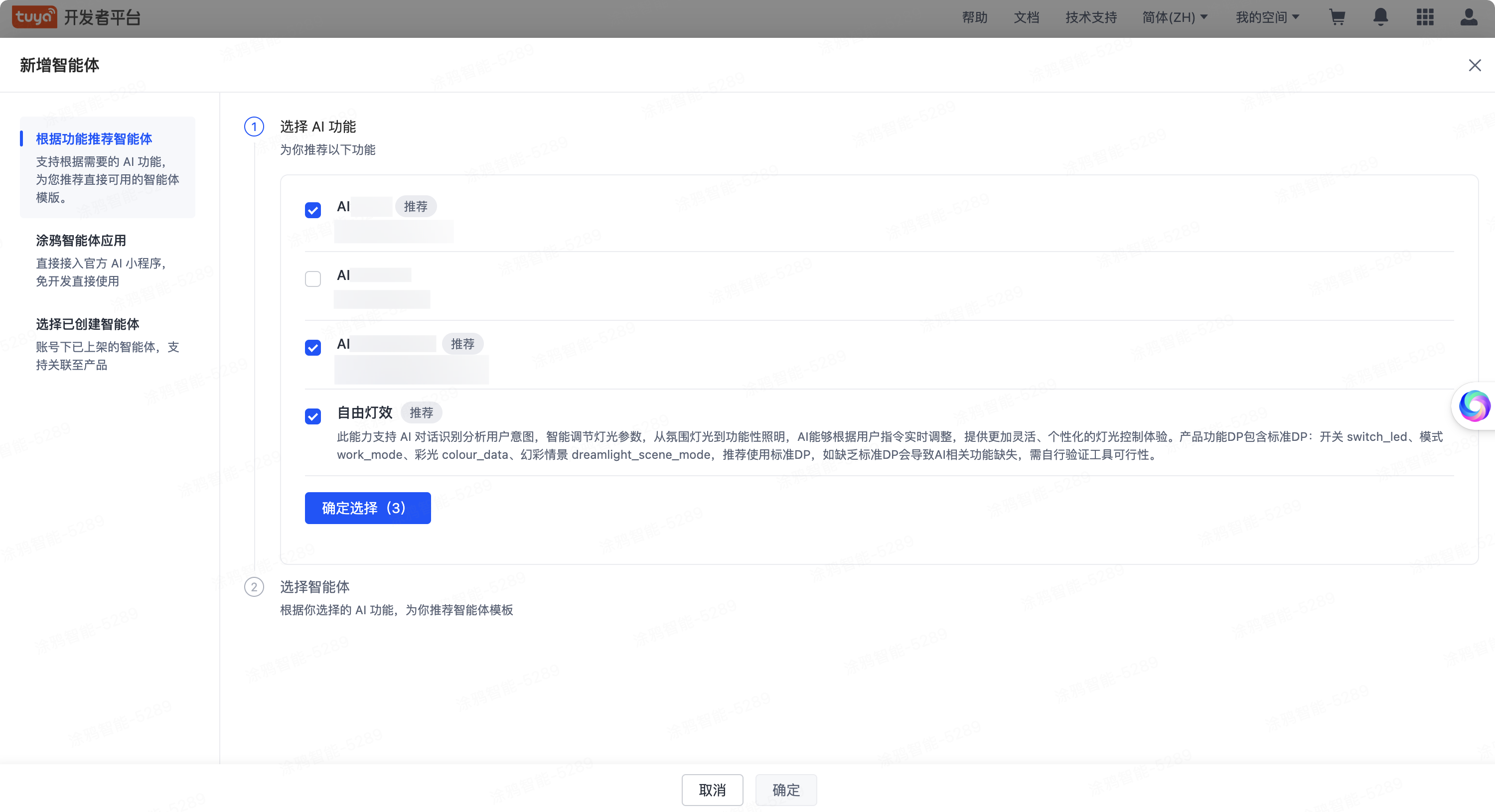Click the 推荐 tag next to 自由灯效

coord(421,412)
